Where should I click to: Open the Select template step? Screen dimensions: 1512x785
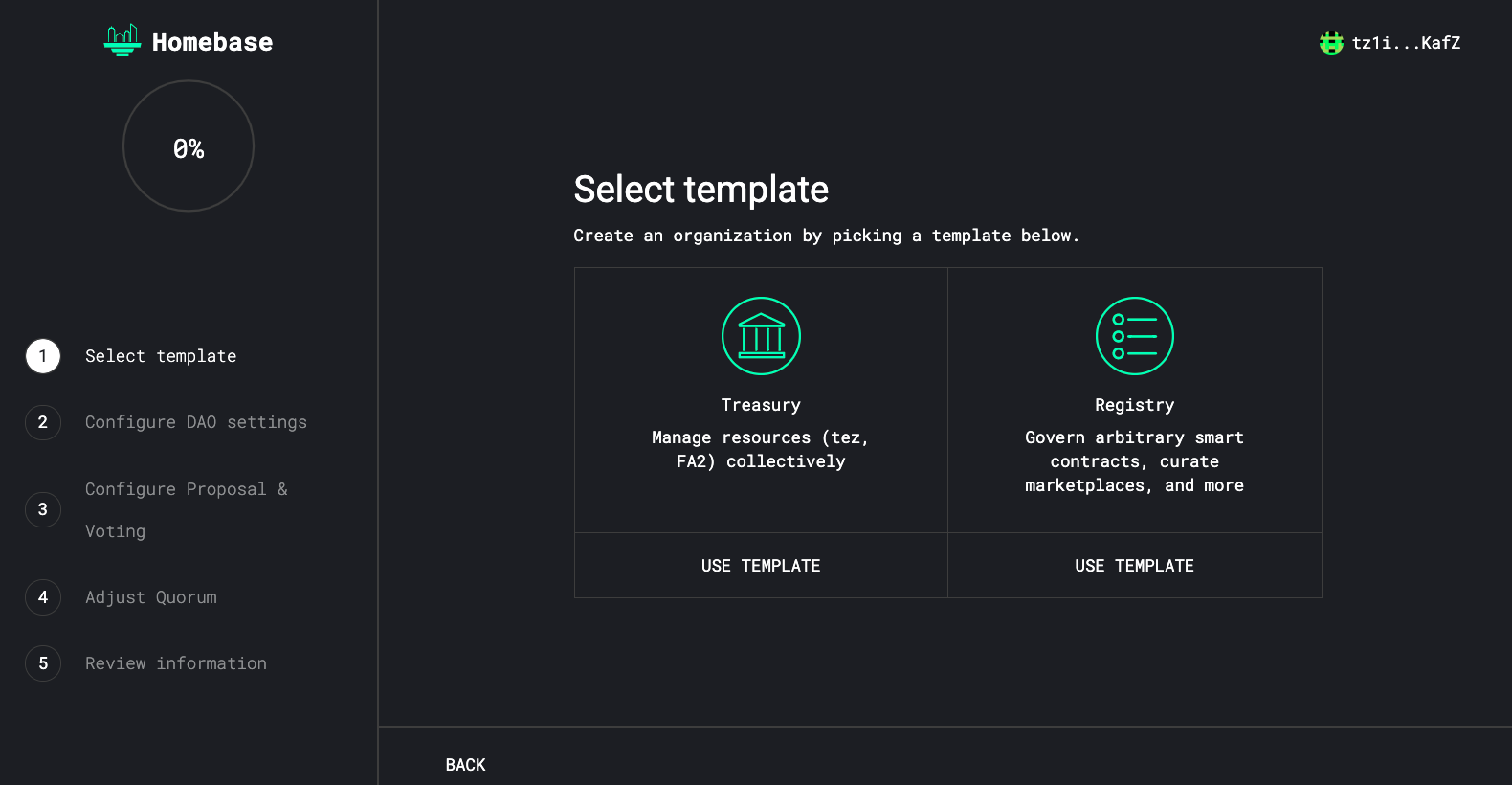[x=161, y=356]
